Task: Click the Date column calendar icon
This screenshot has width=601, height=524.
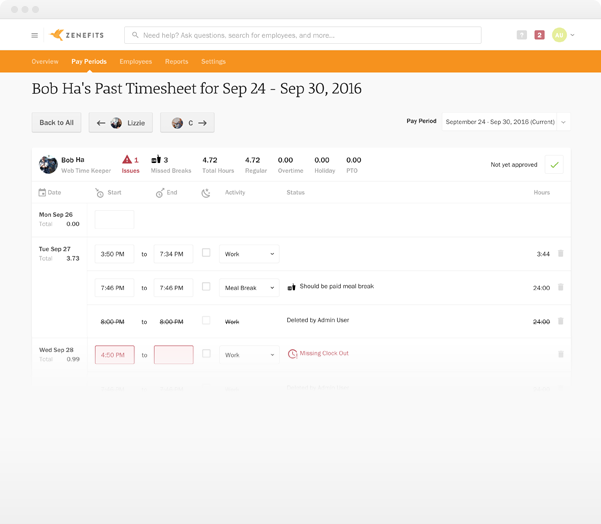Action: (42, 192)
